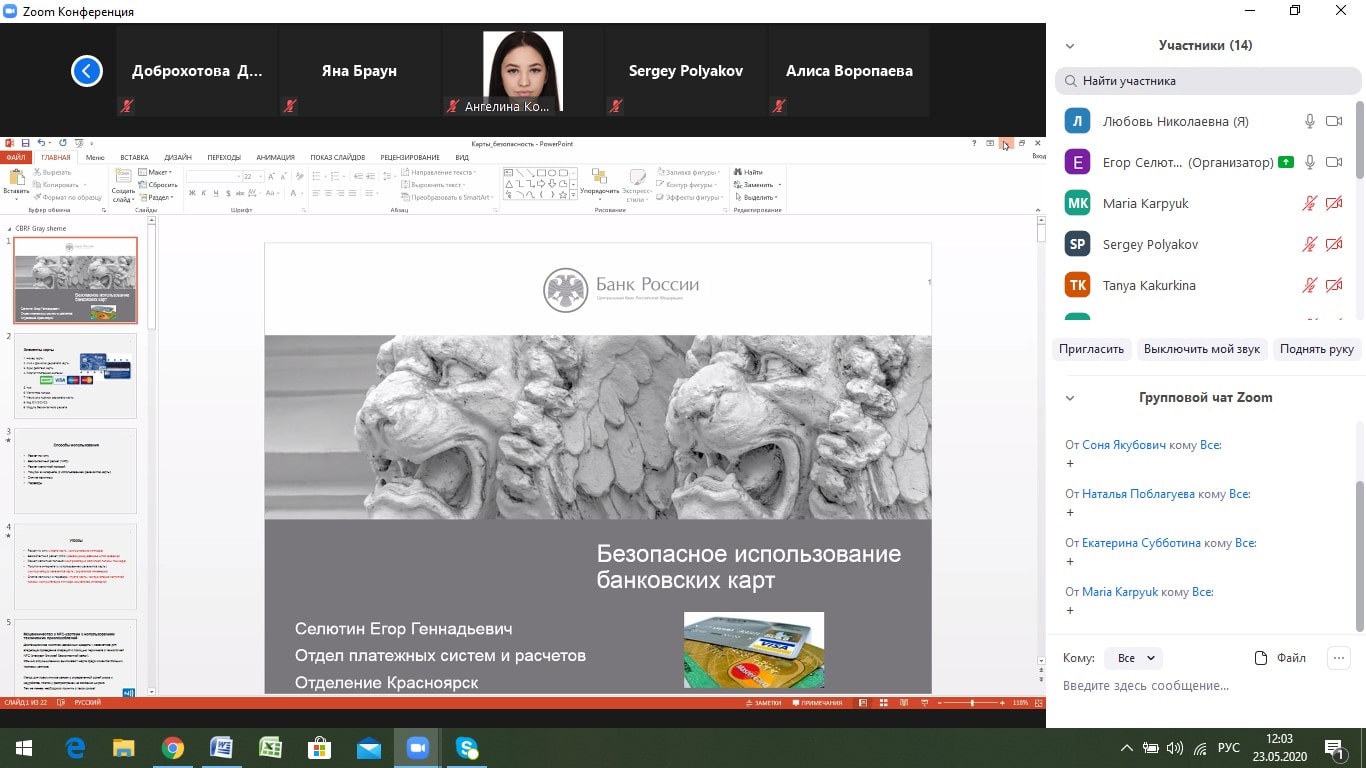Click the Redo icon in quick access toolbar
1366x768 pixels.
coord(63,143)
